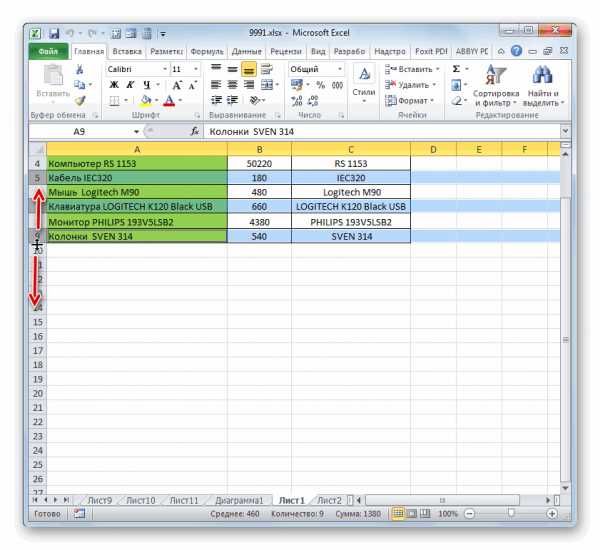Click zoom in plus button
The height and width of the screenshot is (550, 600).
[551, 513]
